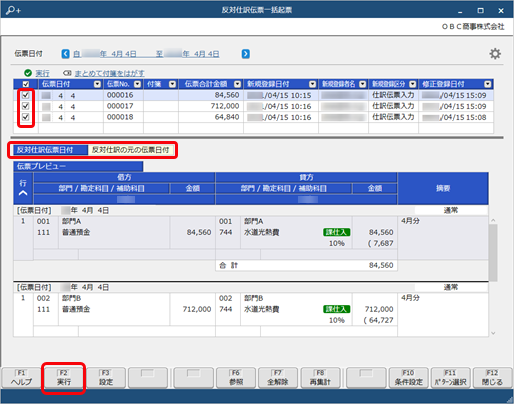Go to previous date range arrow
The image size is (514, 404).
[x=65, y=54]
